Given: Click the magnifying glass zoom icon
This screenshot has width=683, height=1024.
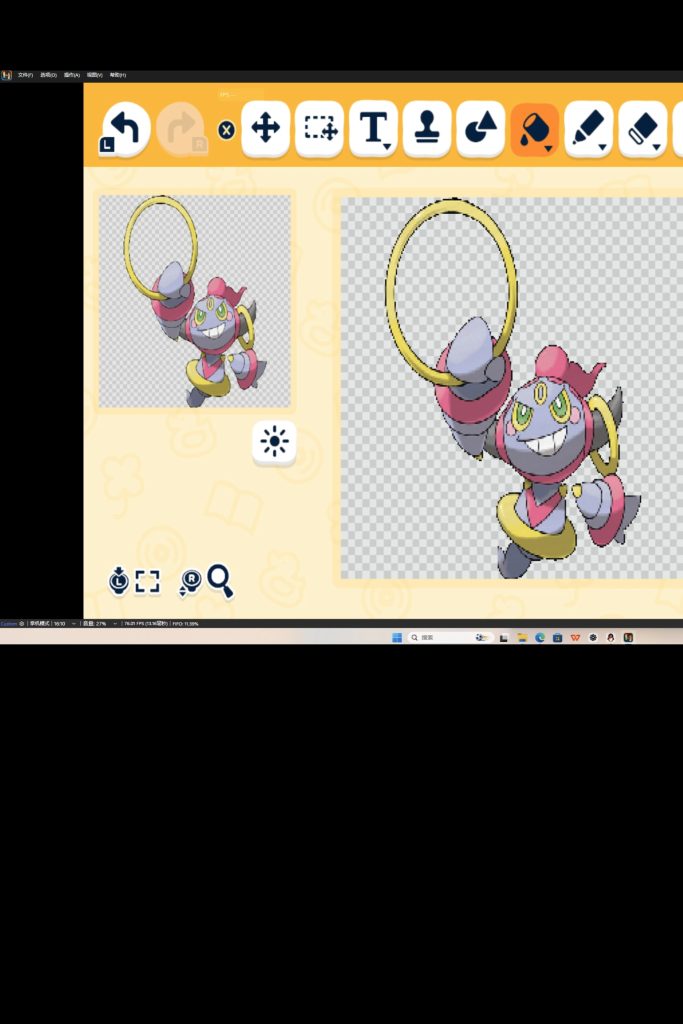Looking at the screenshot, I should [x=220, y=580].
